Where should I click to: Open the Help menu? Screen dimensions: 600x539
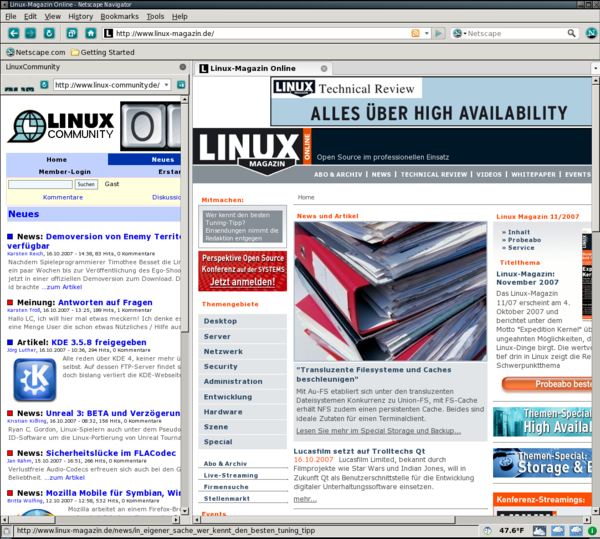click(x=179, y=16)
